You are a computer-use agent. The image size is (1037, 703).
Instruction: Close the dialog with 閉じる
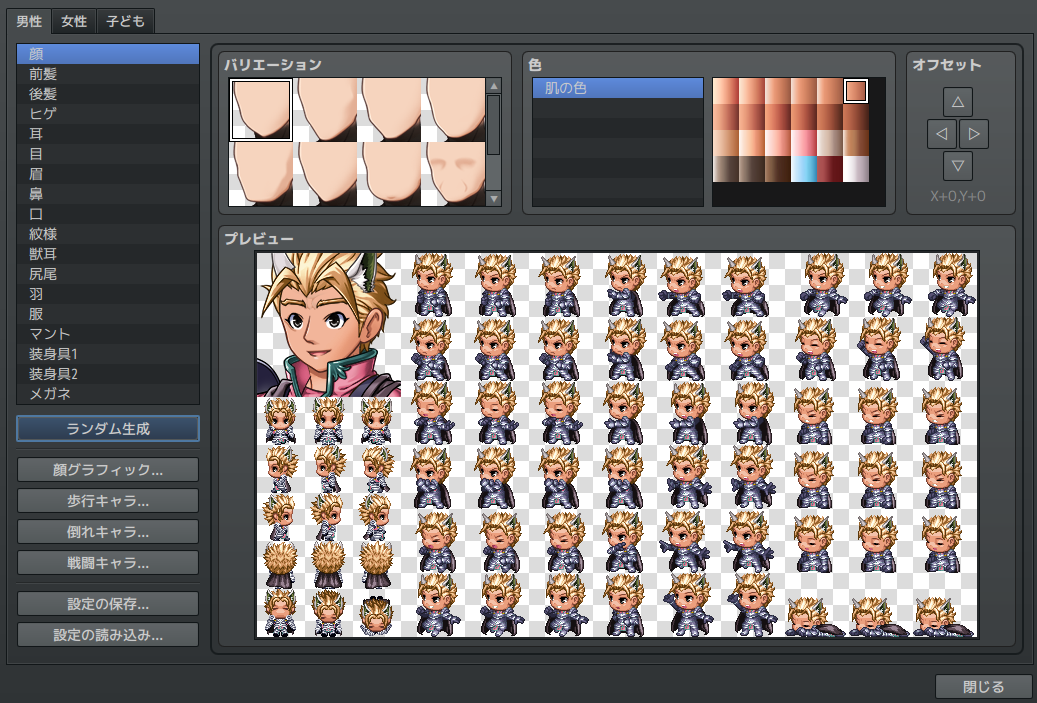click(983, 687)
